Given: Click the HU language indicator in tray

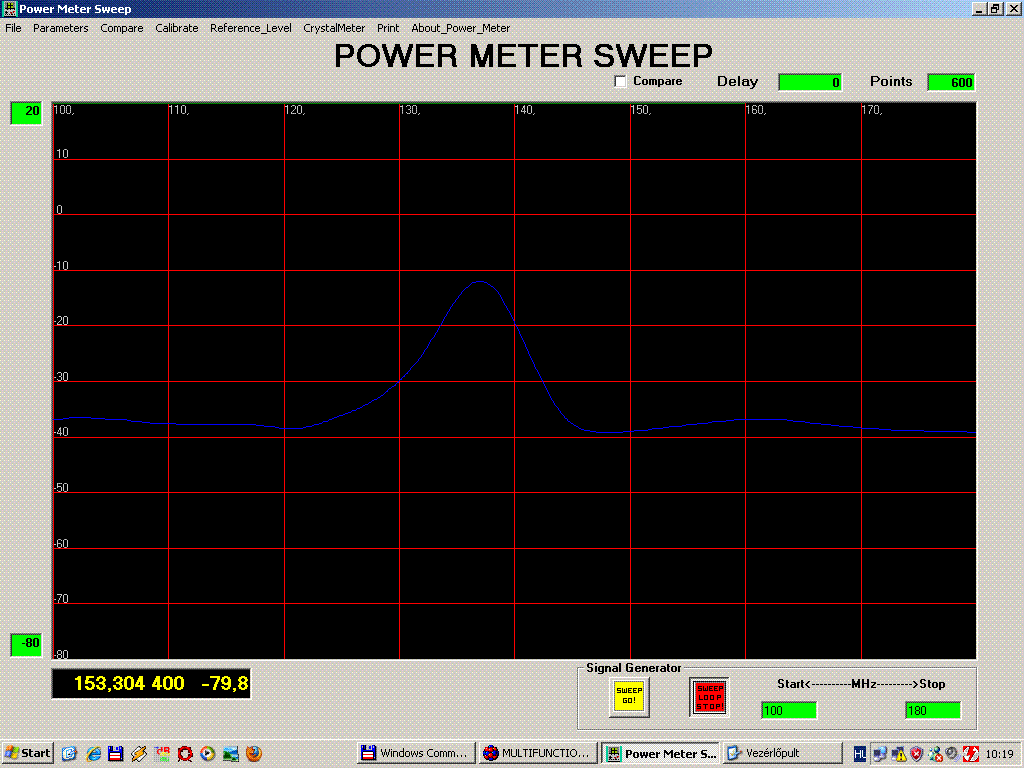Looking at the screenshot, I should coord(860,754).
